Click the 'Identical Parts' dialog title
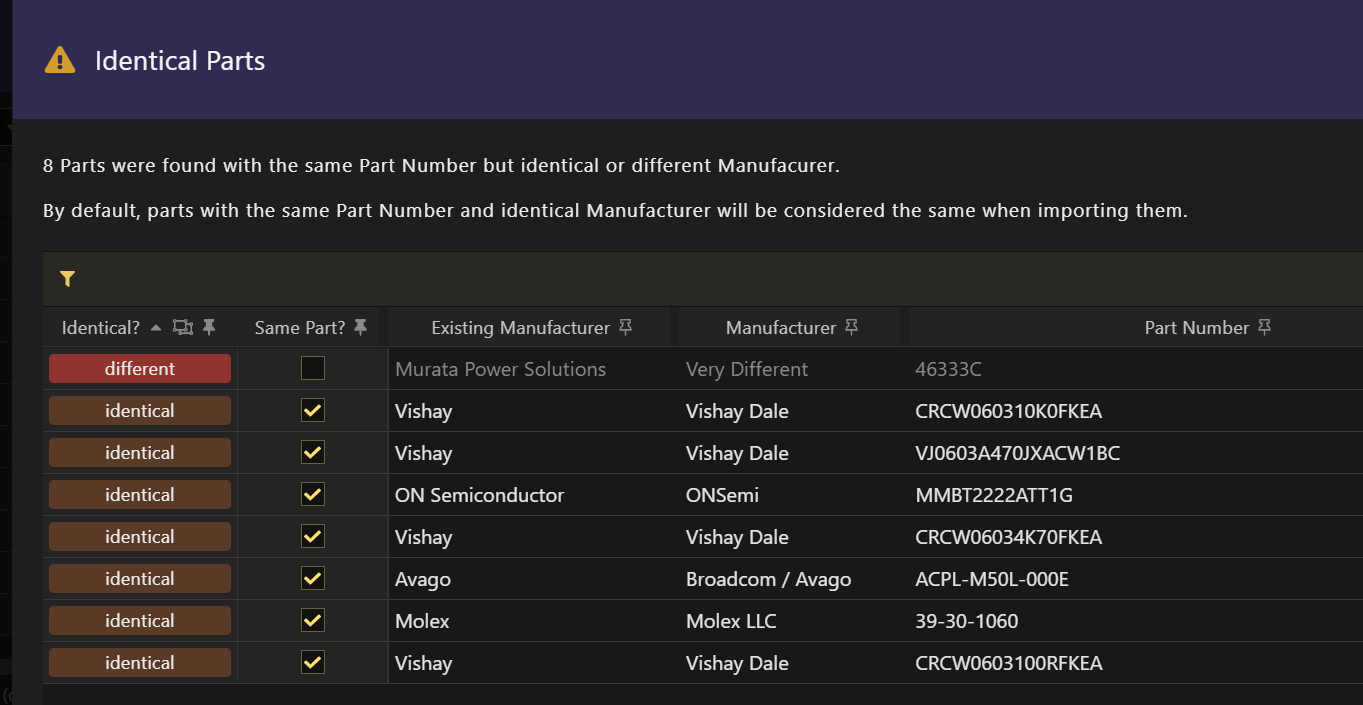Viewport: 1363px width, 705px height. [x=180, y=61]
